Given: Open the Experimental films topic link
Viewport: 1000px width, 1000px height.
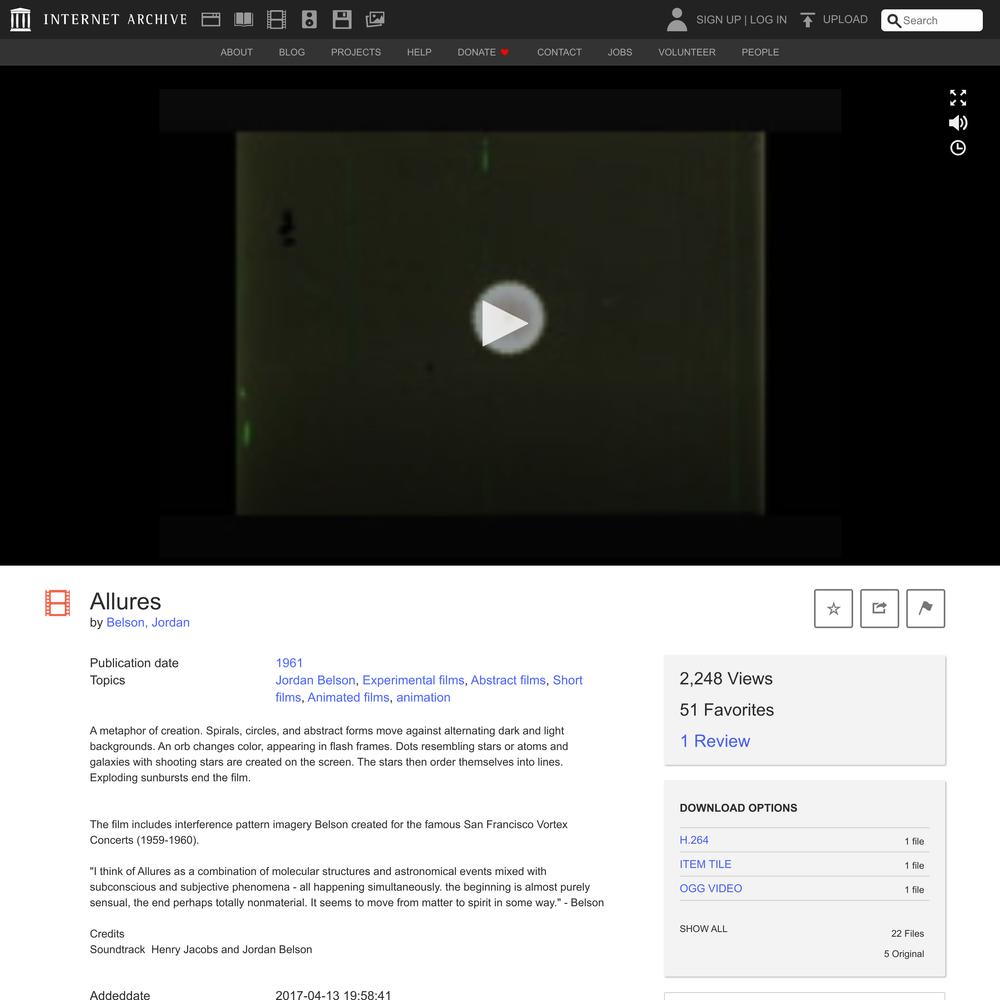Looking at the screenshot, I should click(413, 680).
